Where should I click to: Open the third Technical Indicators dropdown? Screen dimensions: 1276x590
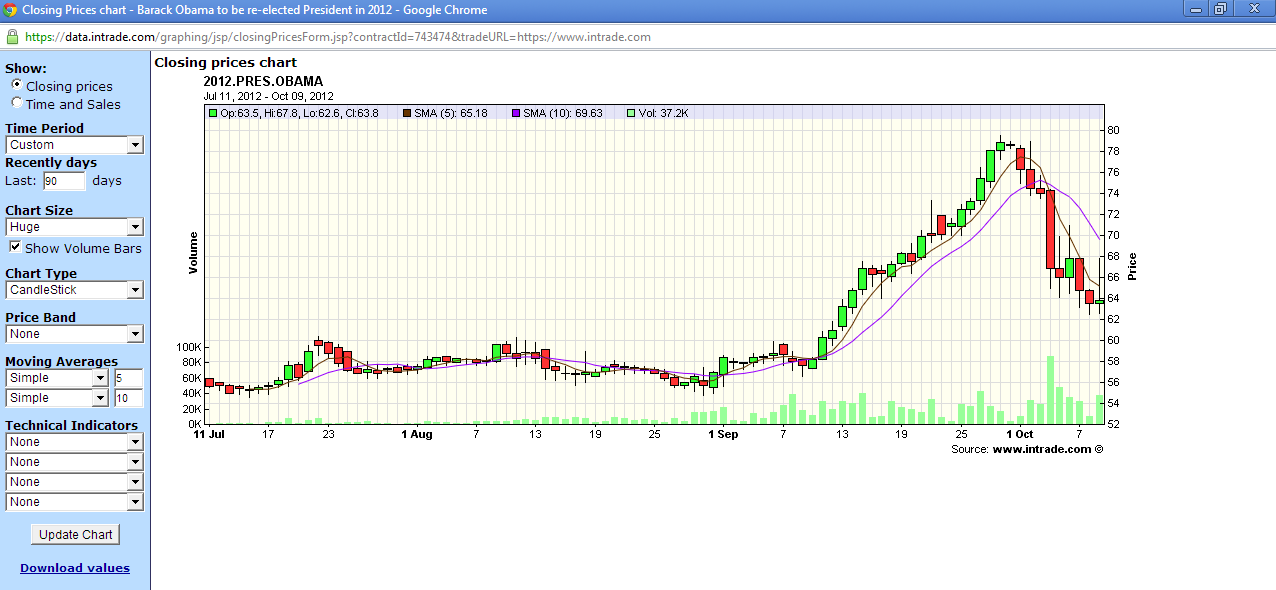click(x=75, y=482)
